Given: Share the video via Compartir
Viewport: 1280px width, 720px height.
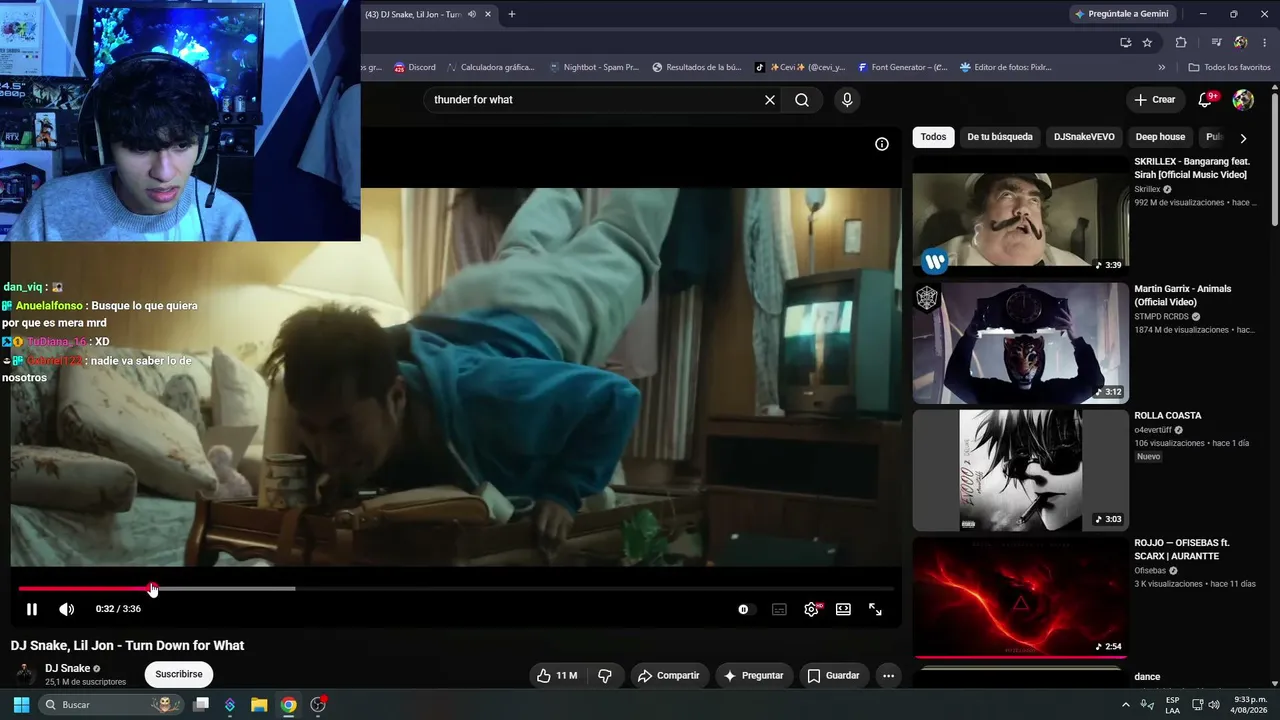Looking at the screenshot, I should (x=669, y=676).
